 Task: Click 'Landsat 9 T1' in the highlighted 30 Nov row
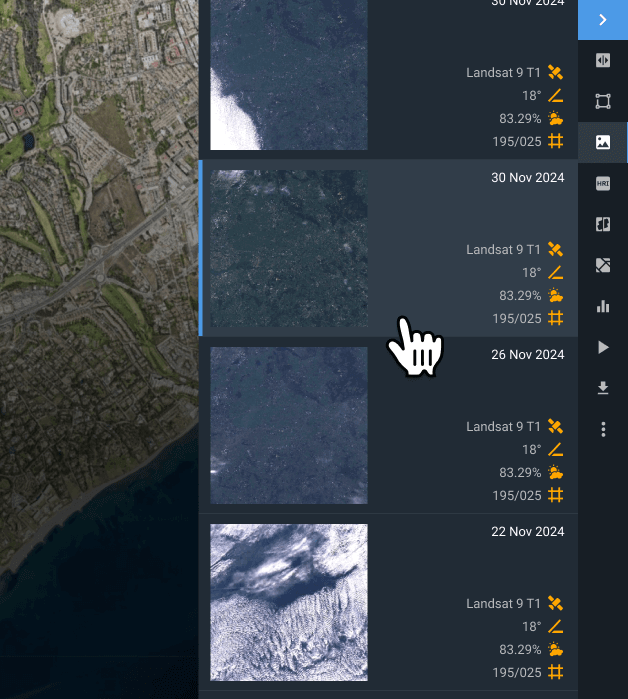503,250
